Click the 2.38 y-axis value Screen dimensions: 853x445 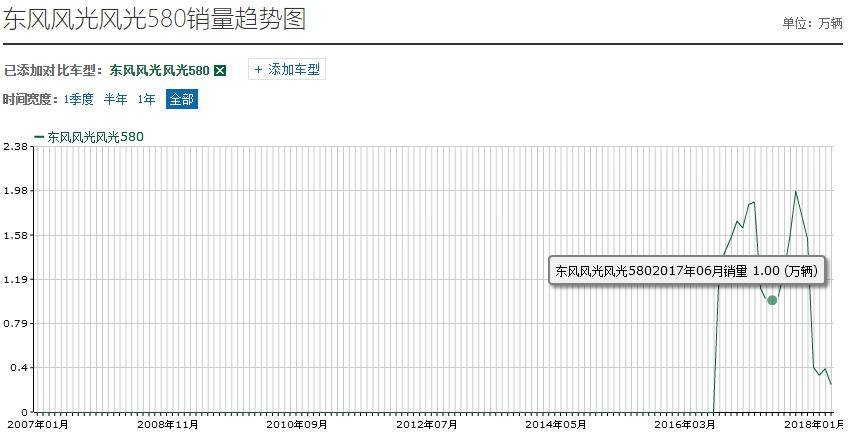(15, 146)
